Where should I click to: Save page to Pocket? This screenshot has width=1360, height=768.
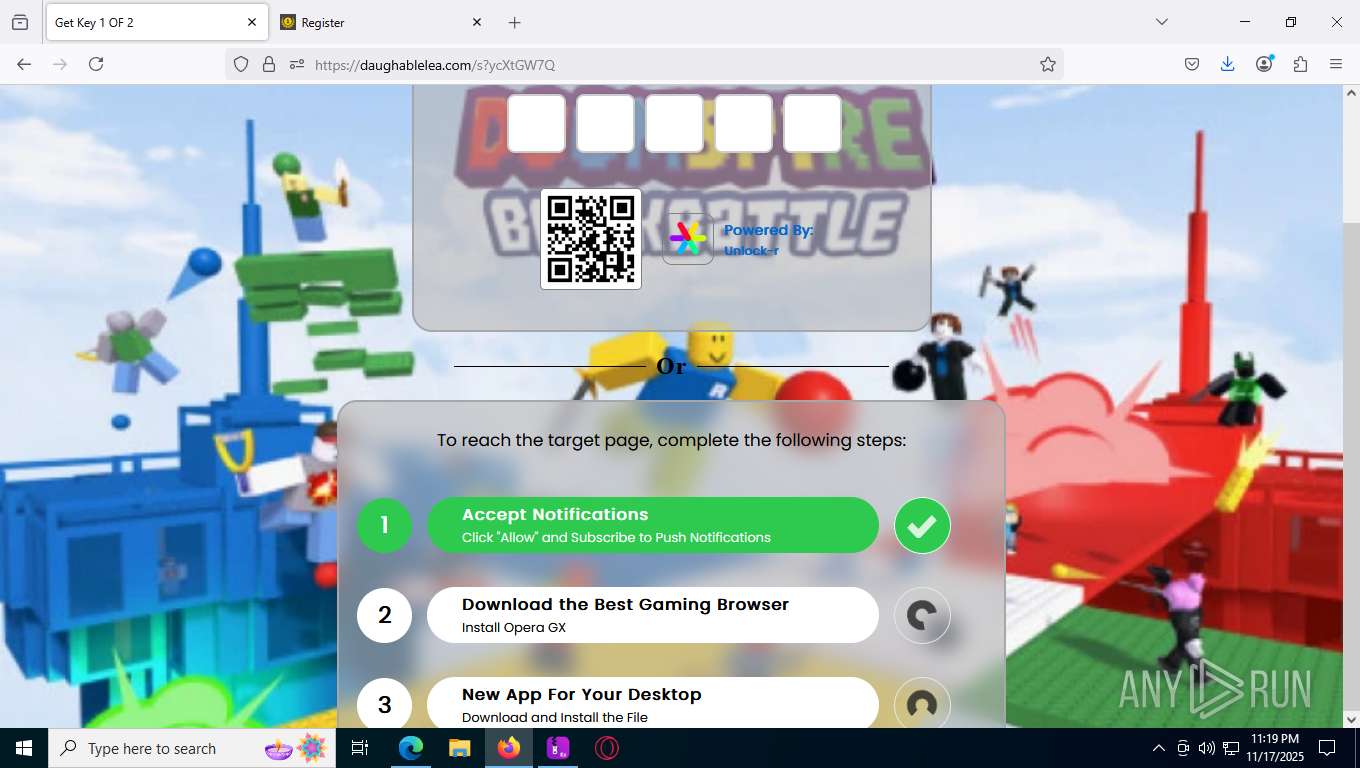(1191, 64)
